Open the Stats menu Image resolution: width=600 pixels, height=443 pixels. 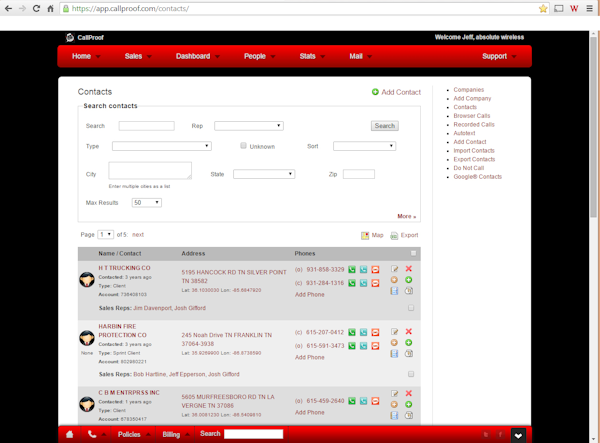click(312, 56)
